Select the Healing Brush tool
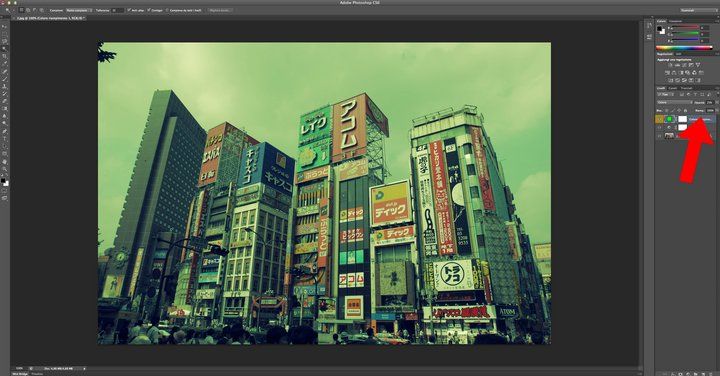The image size is (720, 376). click(x=6, y=71)
